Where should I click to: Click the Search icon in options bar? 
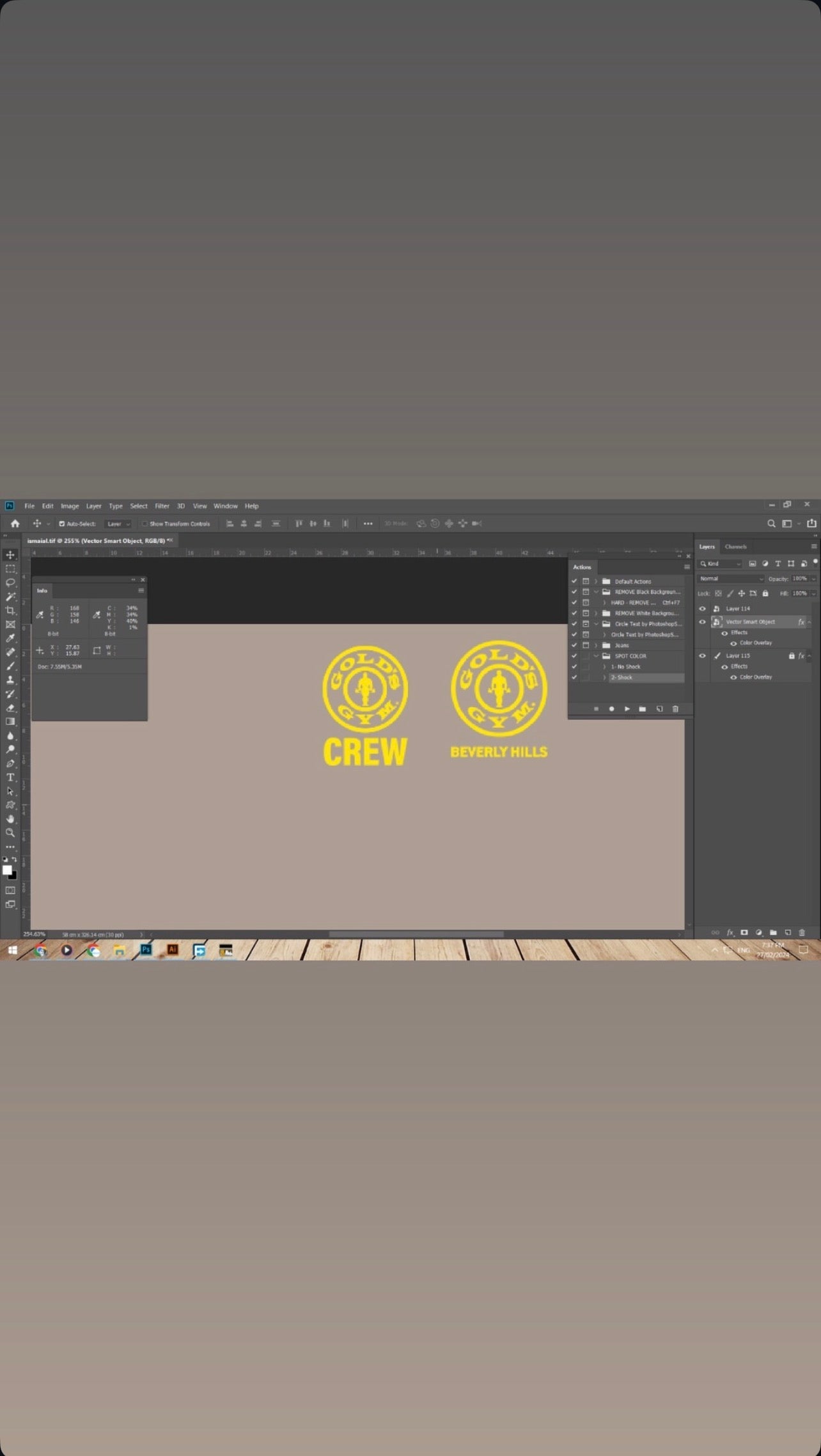[x=771, y=524]
